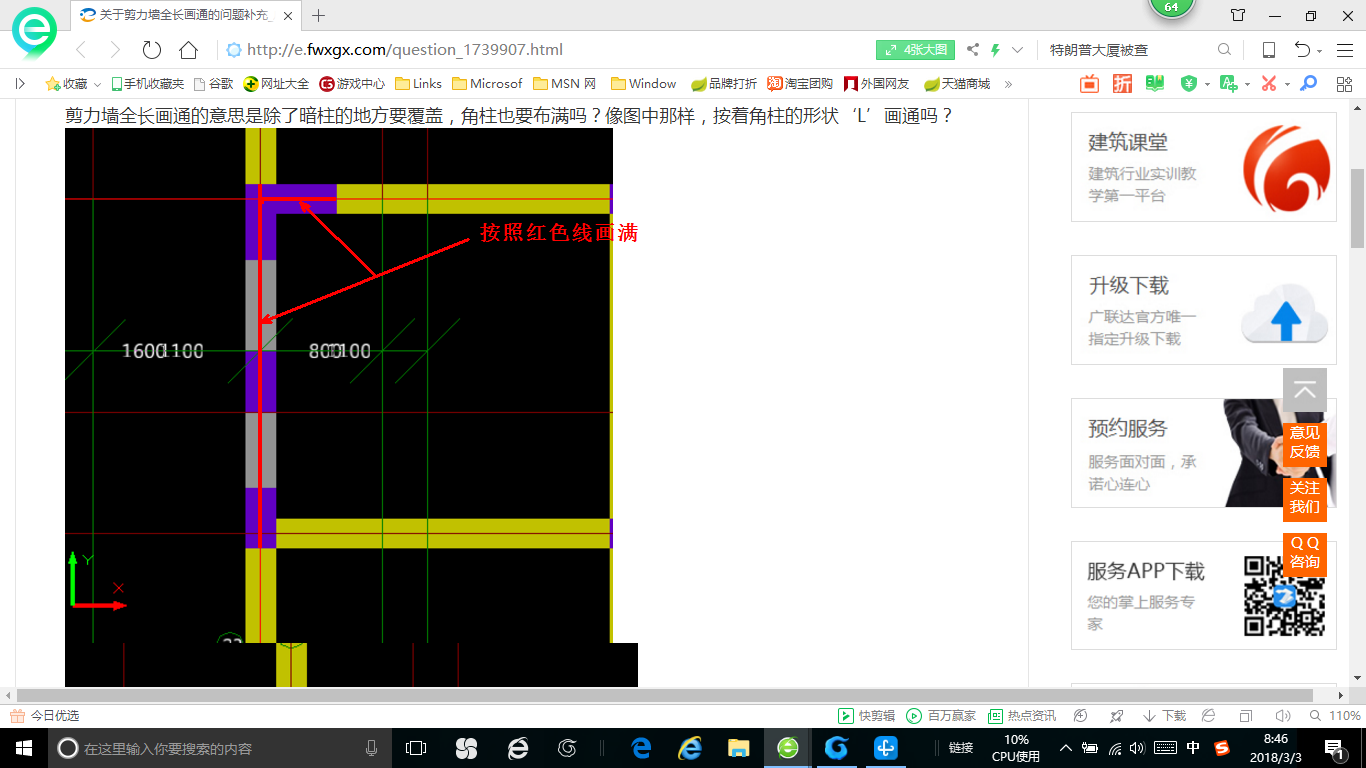Image resolution: width=1366 pixels, height=768 pixels.
Task: Click the green 4张大图 button
Action: (916, 50)
